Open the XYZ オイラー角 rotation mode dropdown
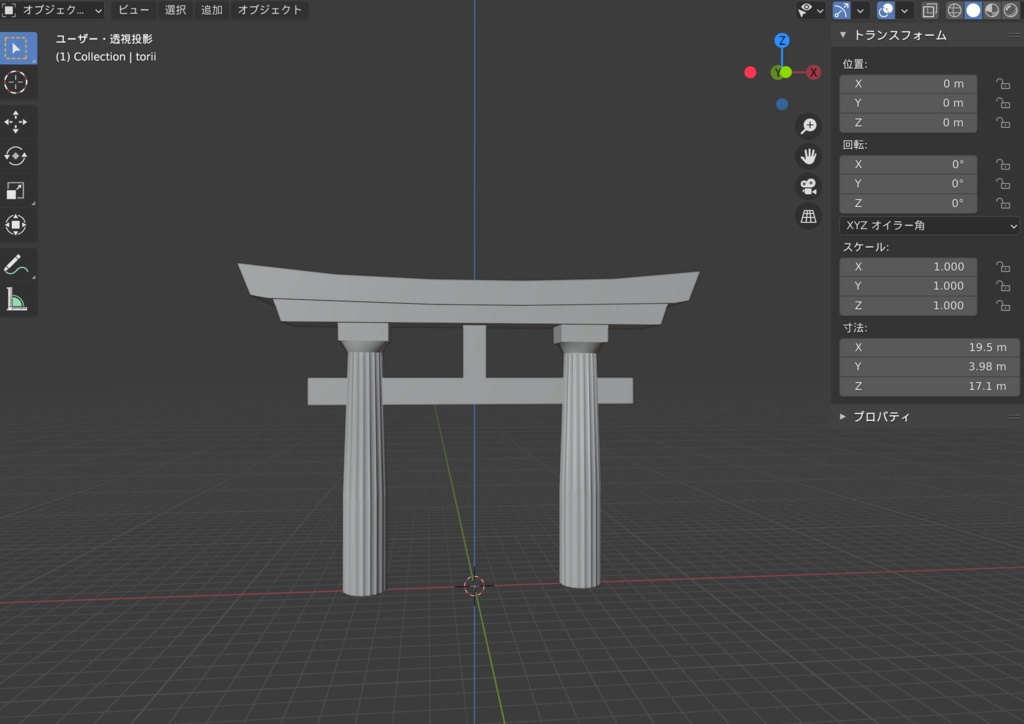1024x724 pixels. coord(929,225)
